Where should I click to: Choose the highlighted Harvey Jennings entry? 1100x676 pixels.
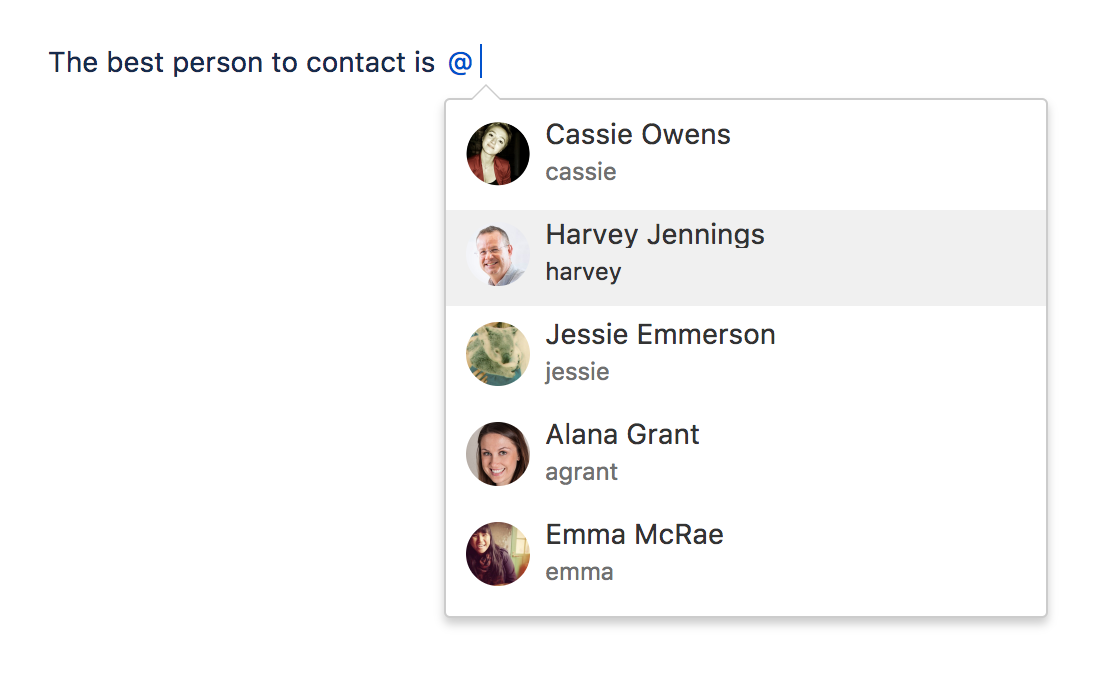pyautogui.click(x=746, y=257)
